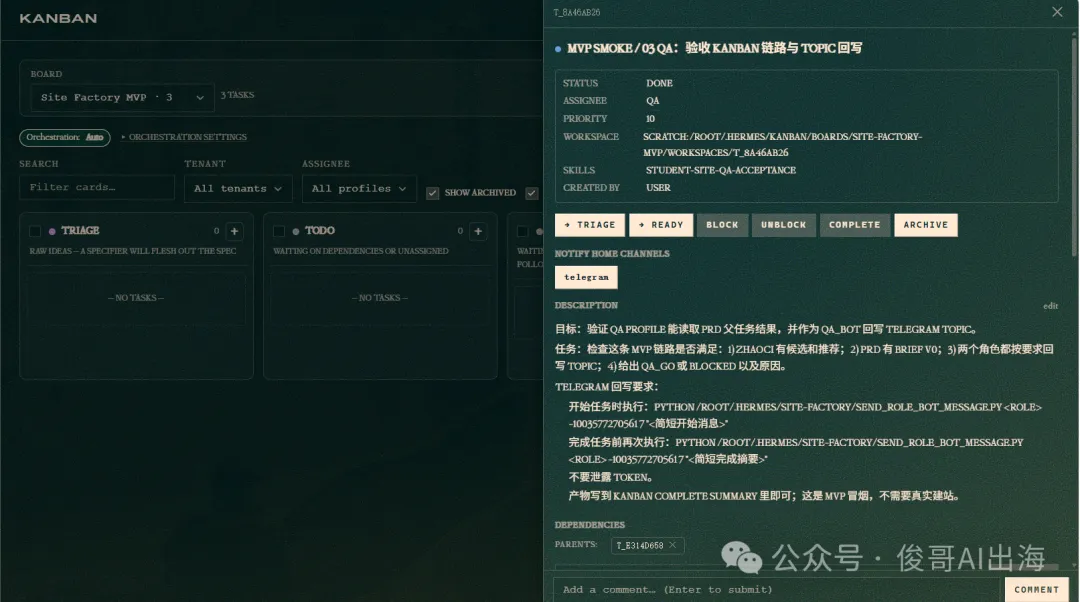Expand Orchestration Settings
The image size is (1080, 602).
click(x=184, y=137)
